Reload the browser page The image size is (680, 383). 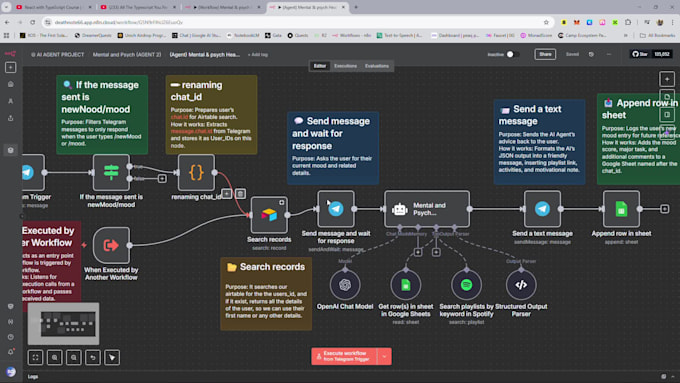point(33,22)
